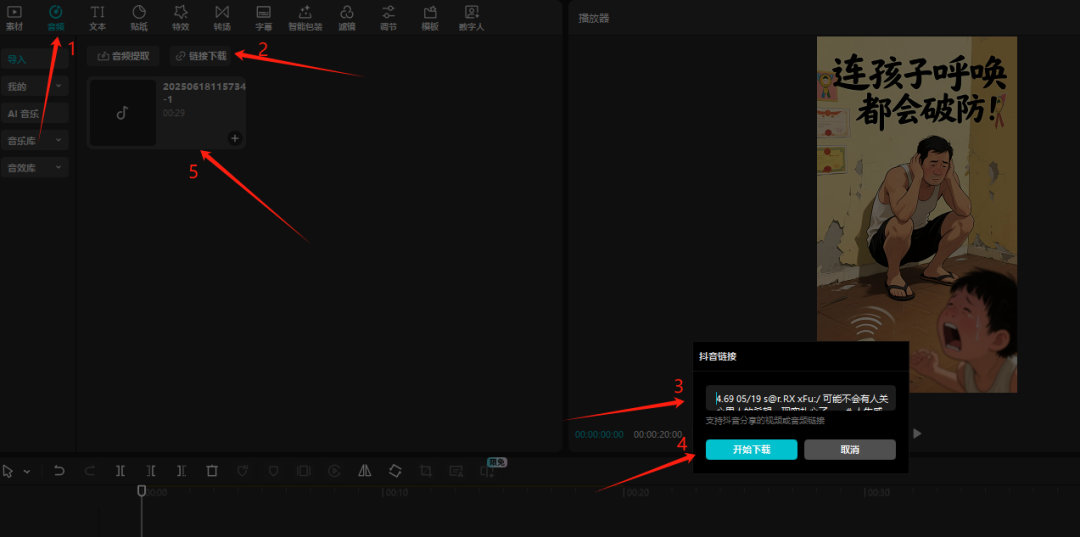Click the 00:20 mark on timeline ruler
The image size is (1080, 537).
pos(636,493)
